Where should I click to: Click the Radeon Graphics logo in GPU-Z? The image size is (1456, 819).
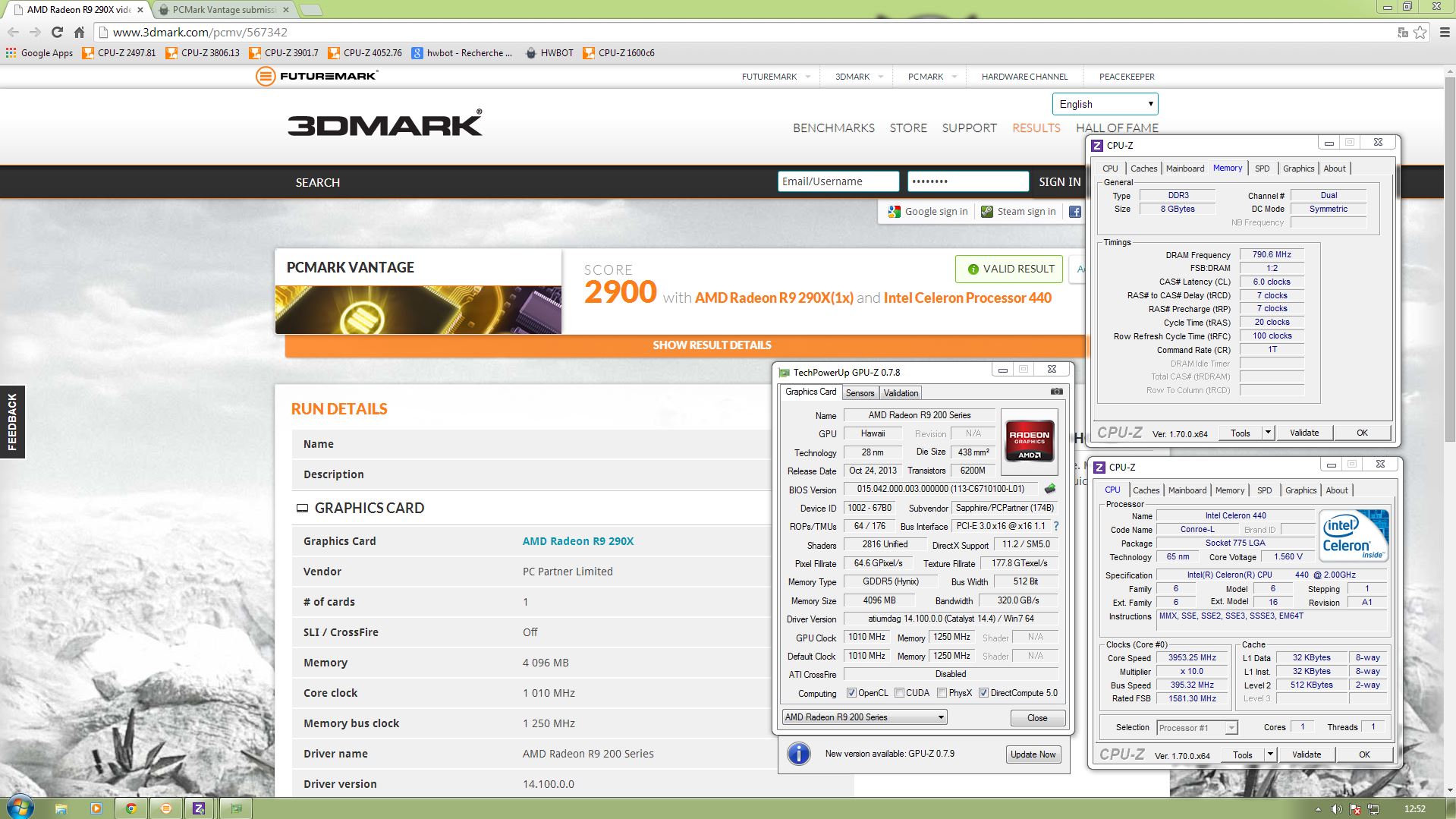click(1029, 440)
